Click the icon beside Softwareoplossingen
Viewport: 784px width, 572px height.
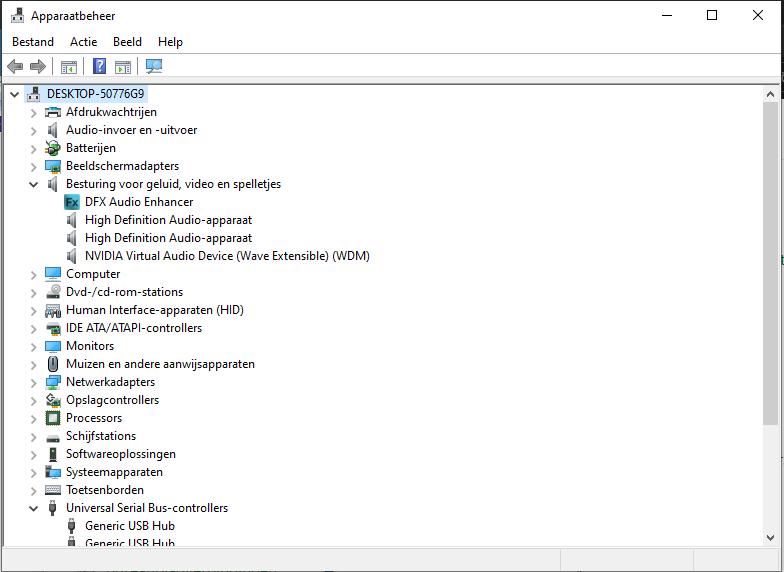[53, 454]
